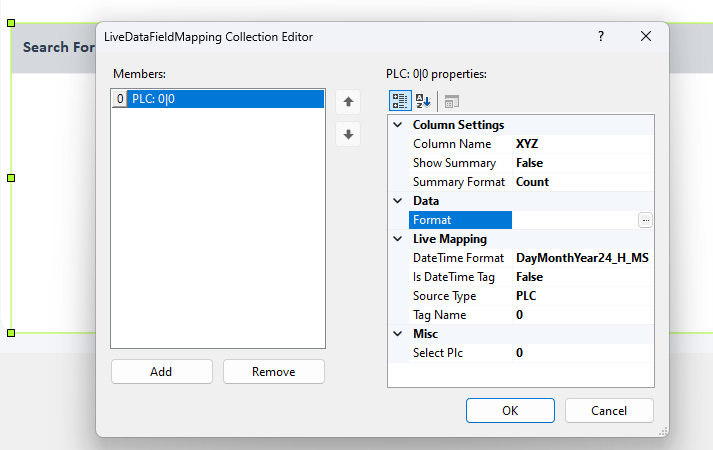Collapse the Misc category
Viewport: 713px width, 450px height.
click(x=398, y=334)
